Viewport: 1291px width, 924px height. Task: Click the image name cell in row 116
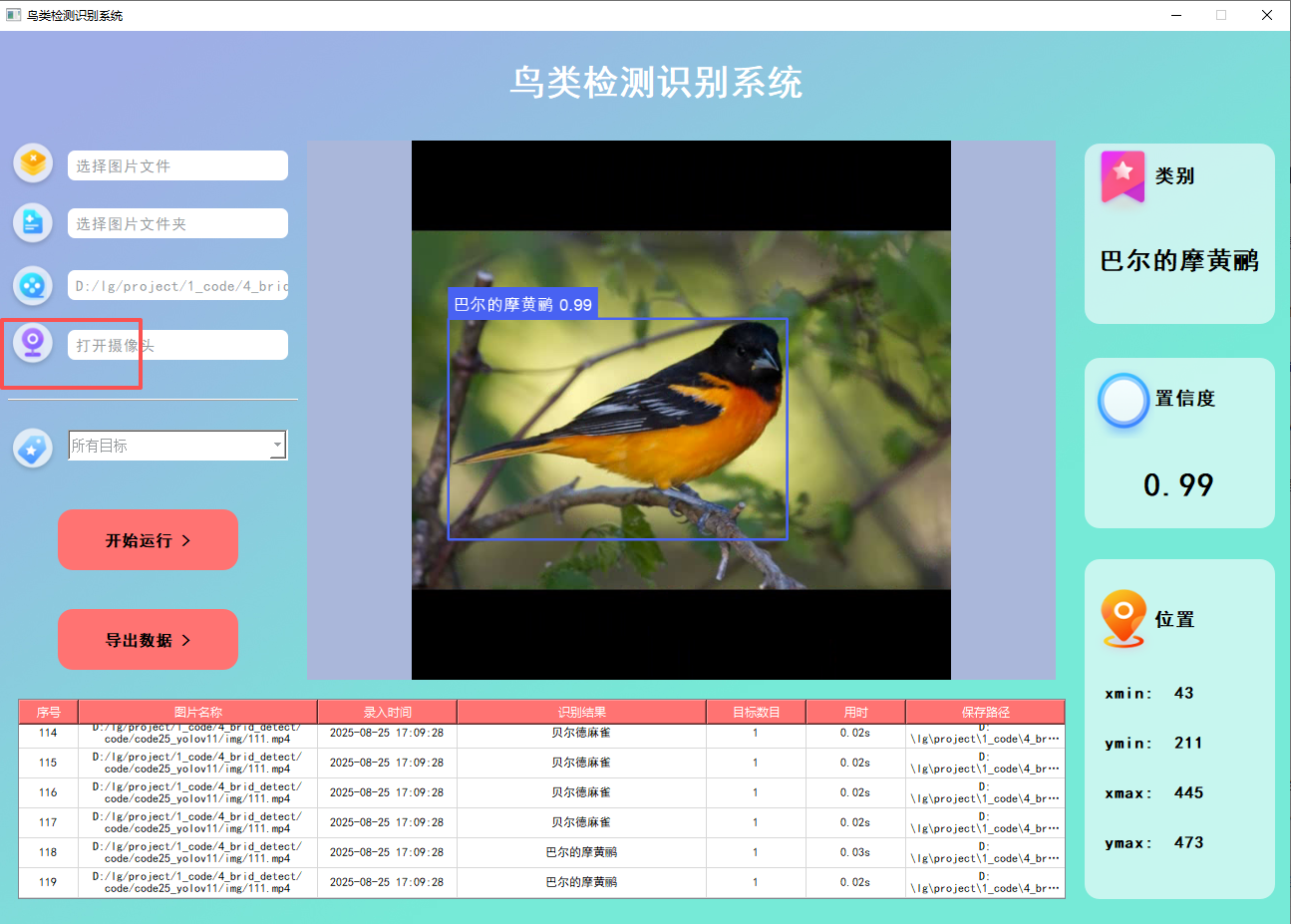click(197, 792)
